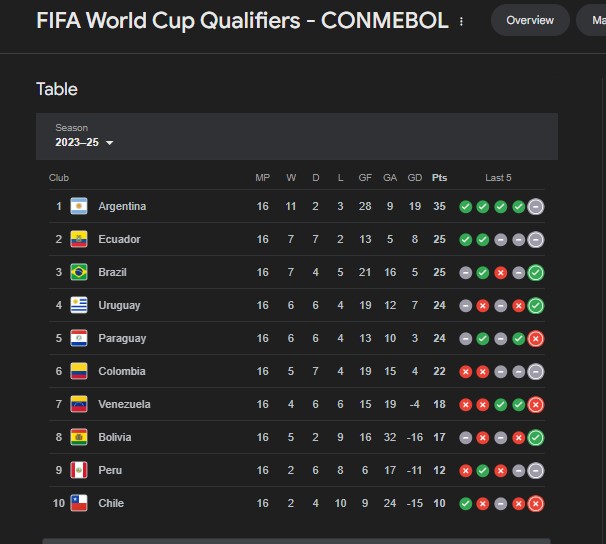The image size is (606, 544).
Task: Click Paraguay's most recent loss result icon
Action: 536,339
